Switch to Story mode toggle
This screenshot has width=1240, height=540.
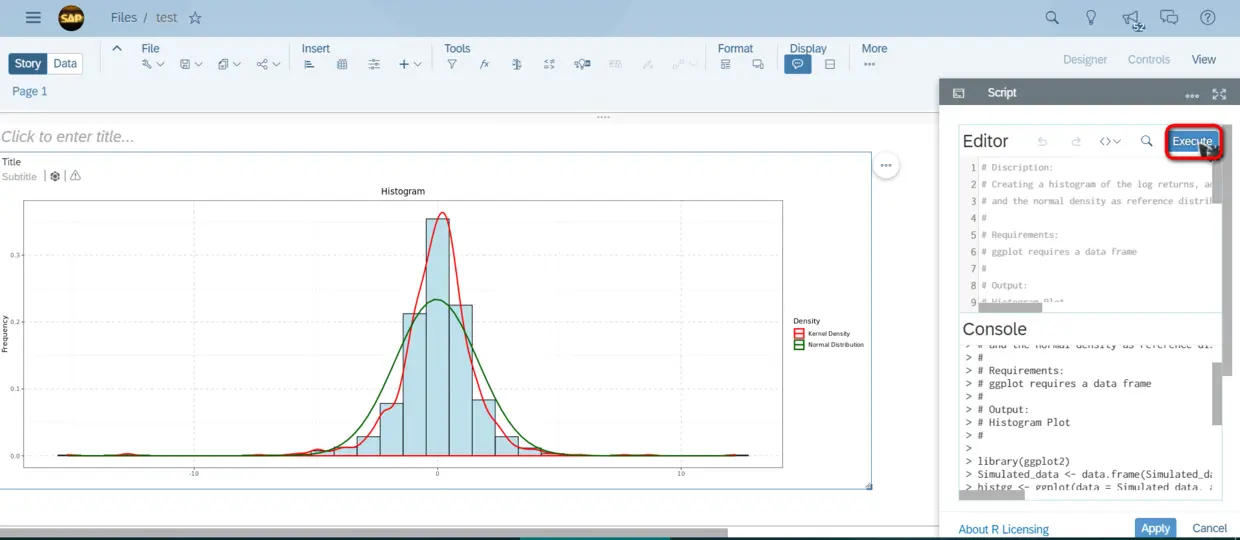(x=28, y=63)
